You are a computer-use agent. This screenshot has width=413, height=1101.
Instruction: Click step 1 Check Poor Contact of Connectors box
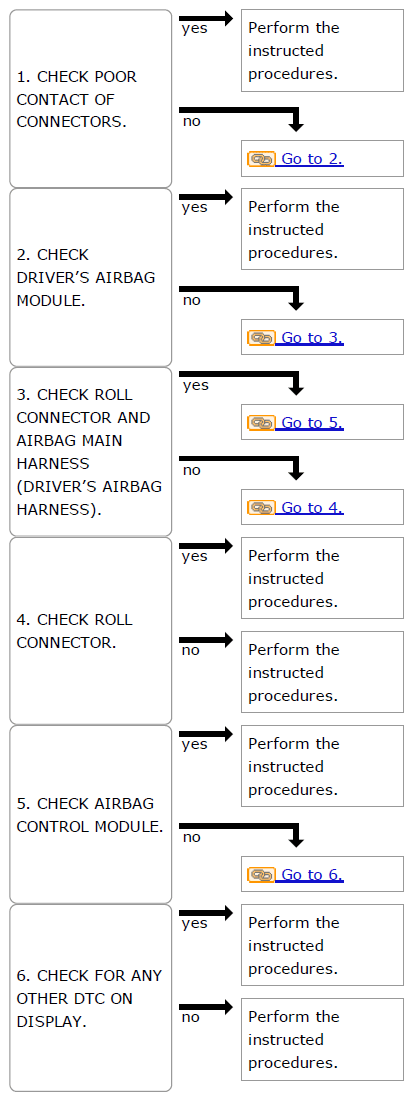click(x=91, y=98)
